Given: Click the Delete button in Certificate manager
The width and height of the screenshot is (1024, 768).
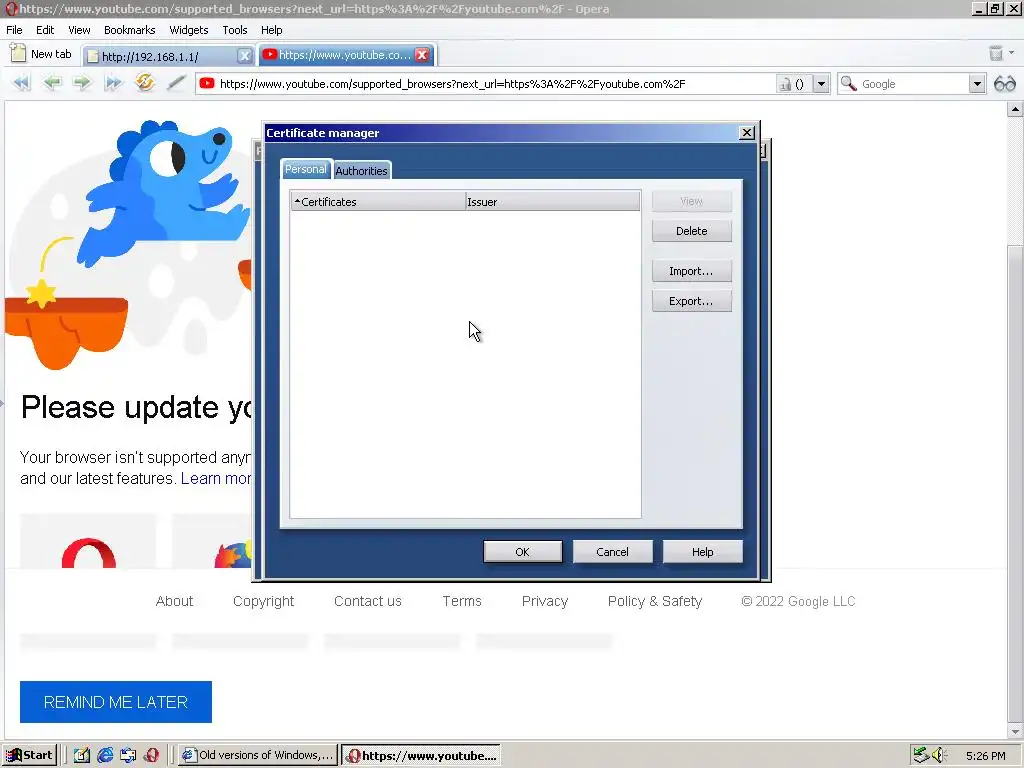Looking at the screenshot, I should click(692, 231).
